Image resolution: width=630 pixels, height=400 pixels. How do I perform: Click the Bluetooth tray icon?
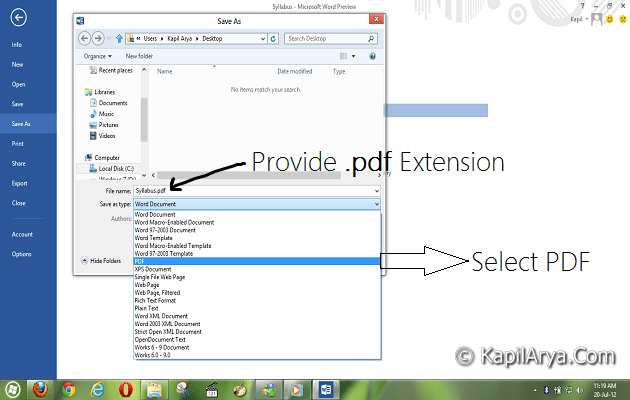[x=546, y=390]
